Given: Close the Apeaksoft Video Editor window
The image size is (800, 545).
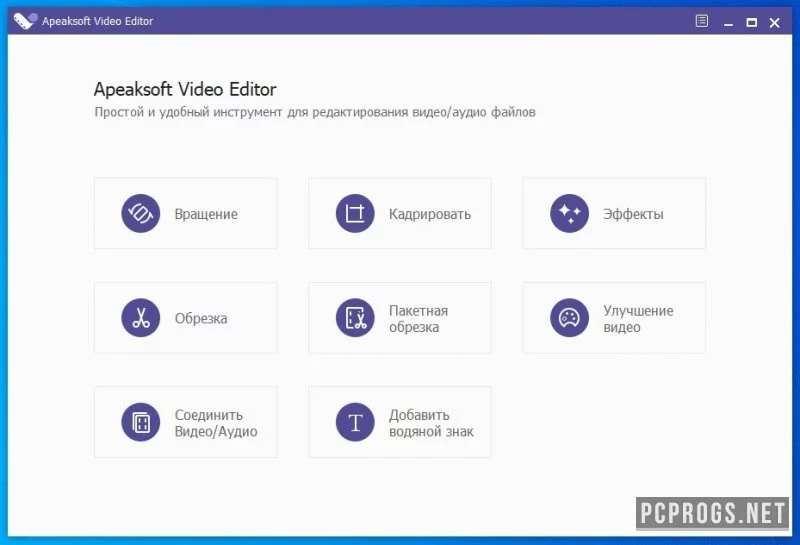Looking at the screenshot, I should [x=774, y=22].
